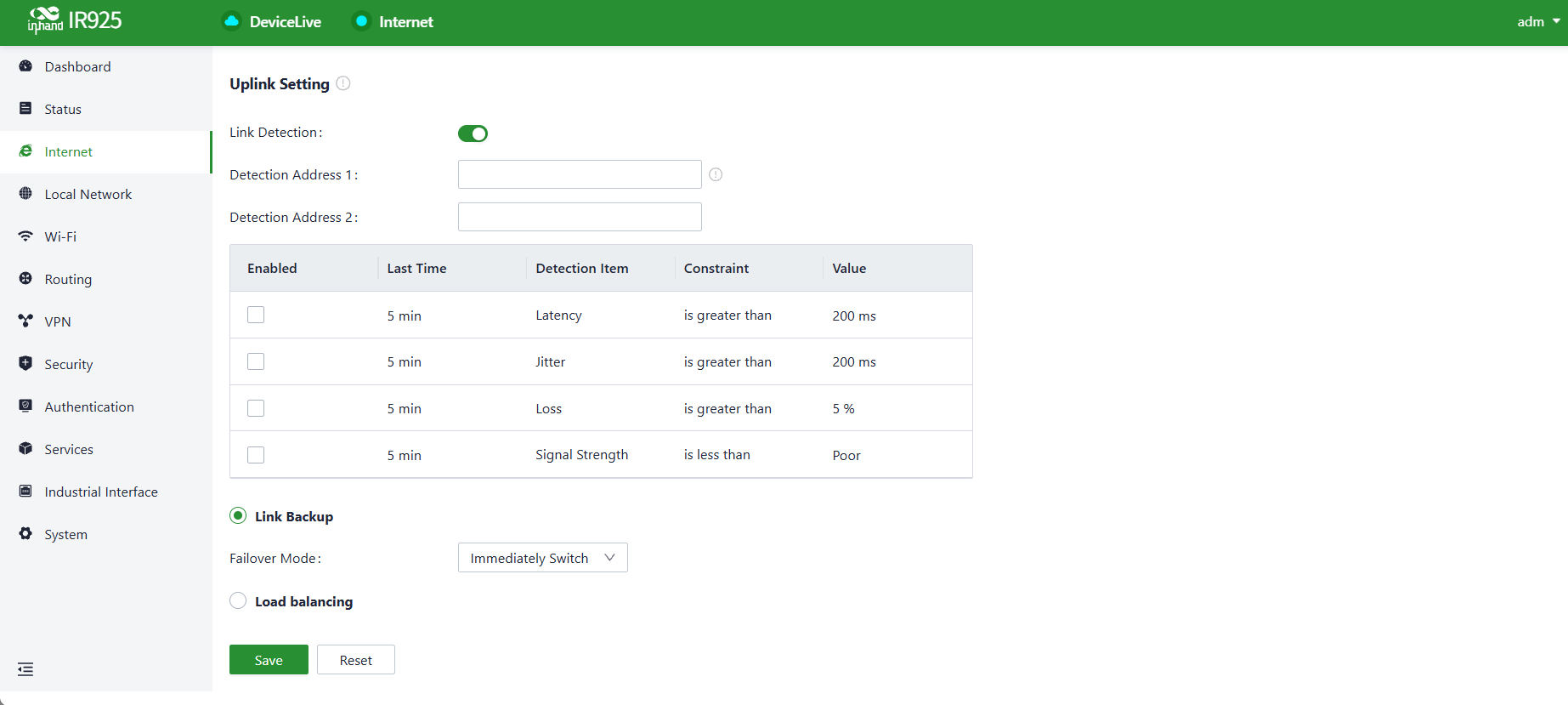Click the Routing icon in sidebar
Screen dimensions: 1568x705
[x=25, y=279]
